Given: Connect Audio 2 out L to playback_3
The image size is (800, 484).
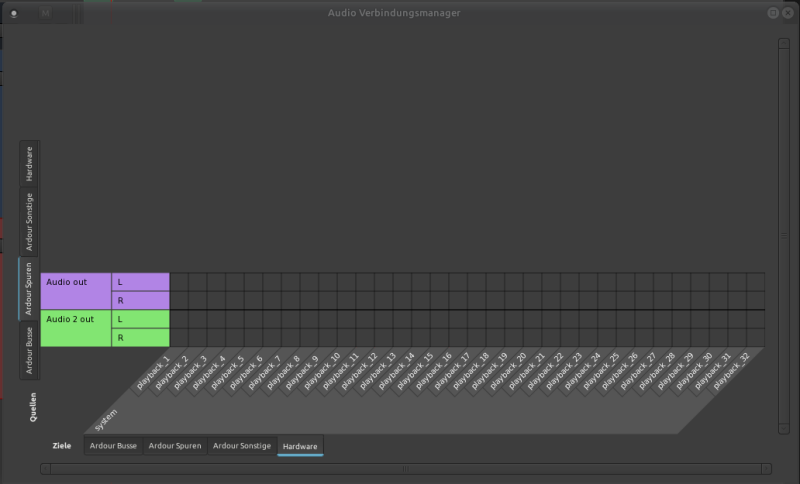Looking at the screenshot, I should coord(216,319).
